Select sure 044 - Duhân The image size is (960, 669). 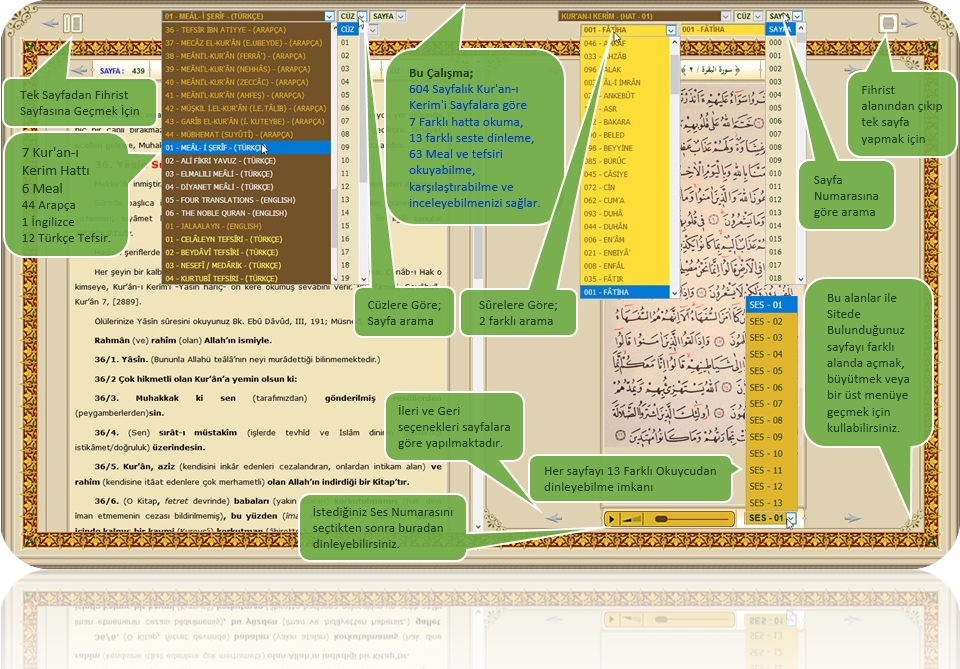click(625, 226)
